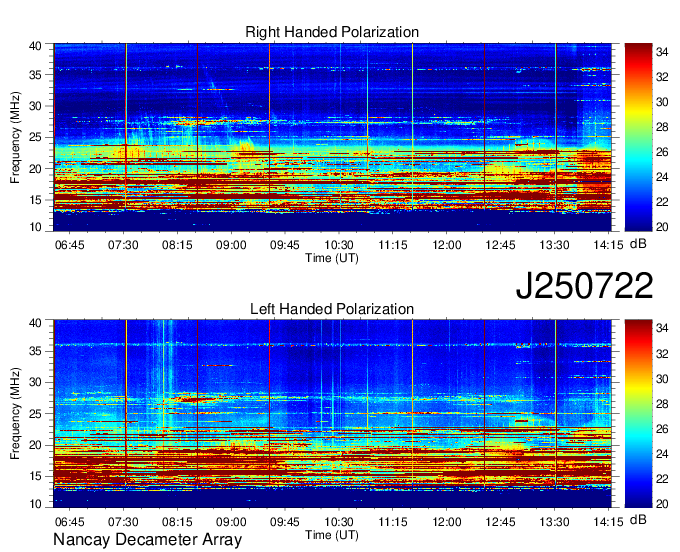Image resolution: width=680 pixels, height=552 pixels.
Task: Click "Frequency (MHz)" beside the Left Handed plot
Action: point(15,414)
